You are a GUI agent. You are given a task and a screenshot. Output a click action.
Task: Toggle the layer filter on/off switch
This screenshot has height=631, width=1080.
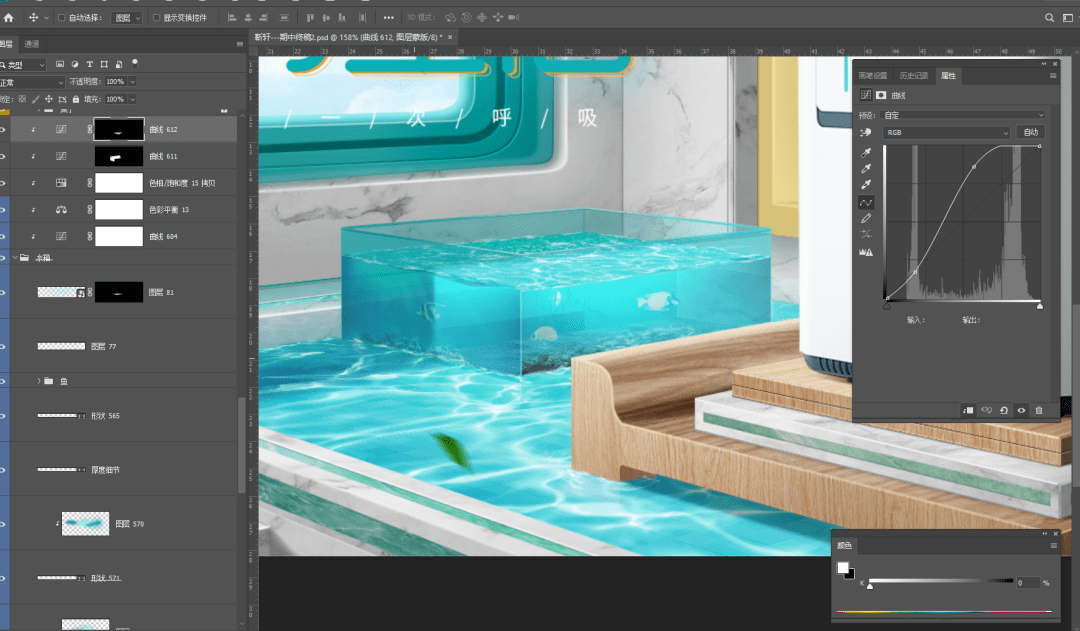[x=135, y=63]
